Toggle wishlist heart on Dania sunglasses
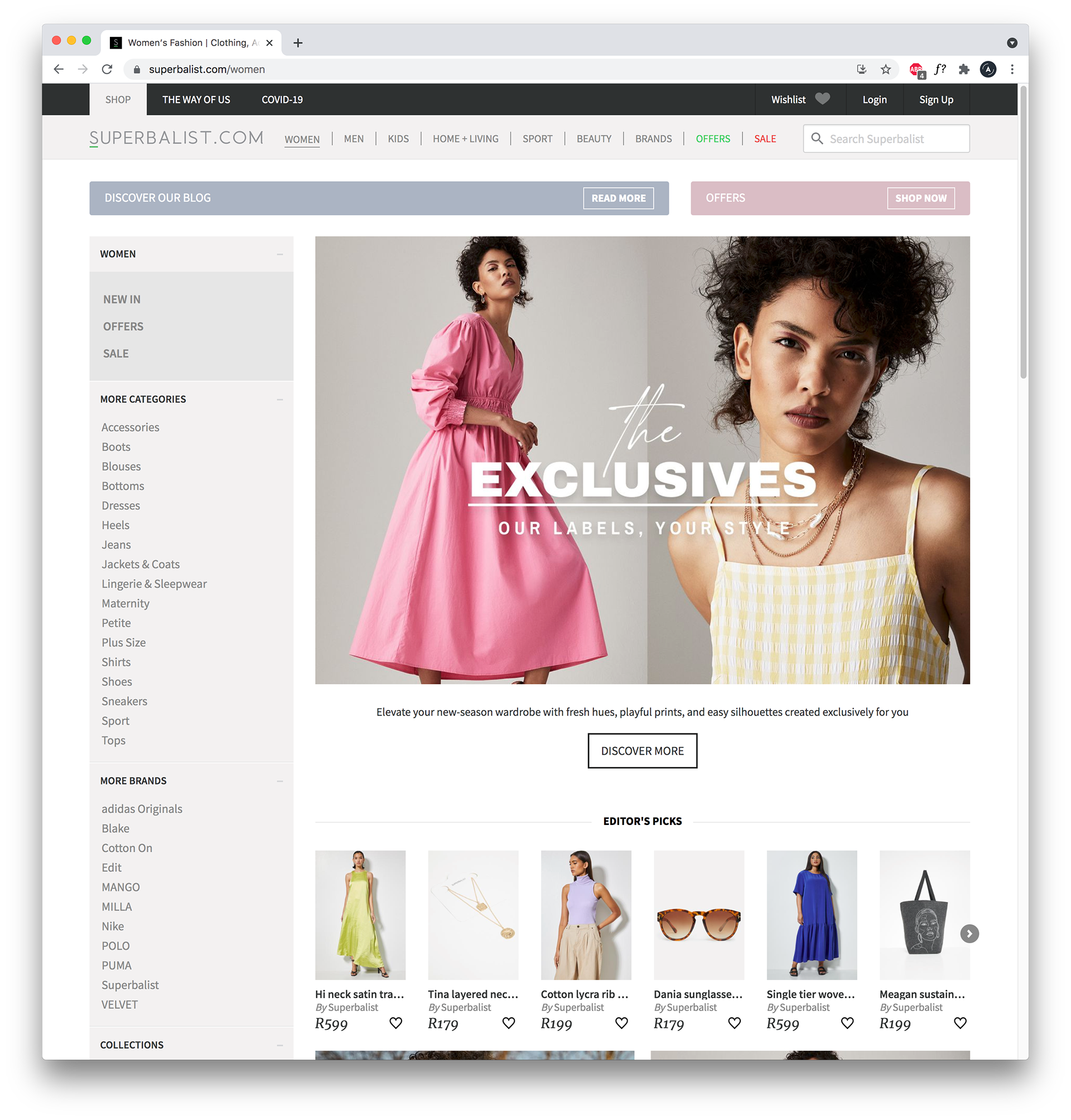1071x1120 pixels. point(734,1023)
